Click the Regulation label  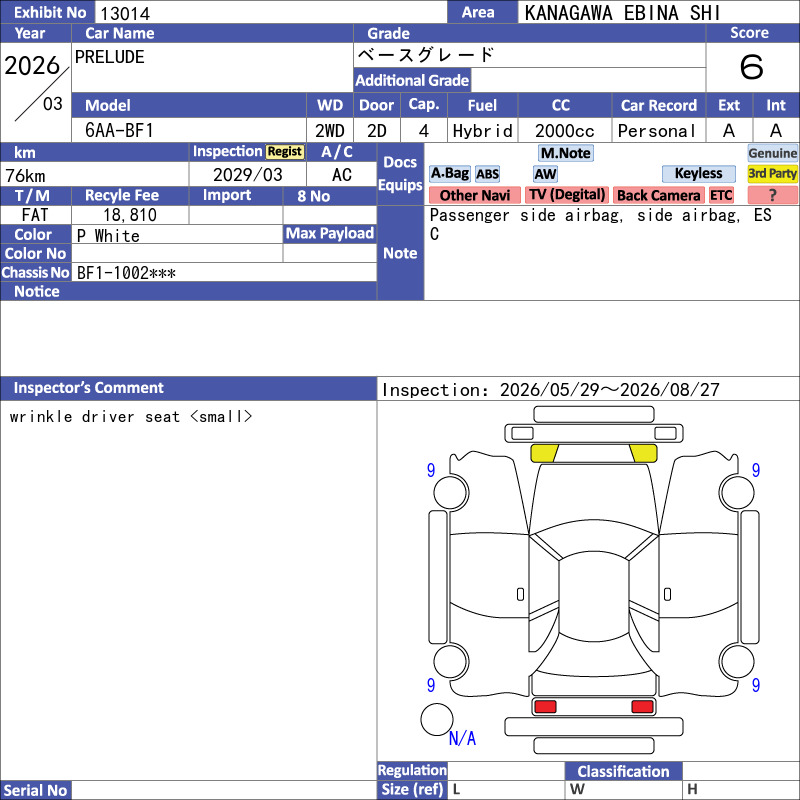pos(412,770)
